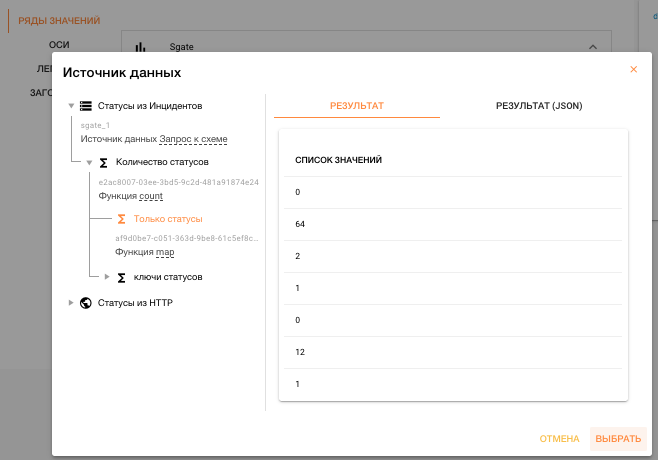Click the sgate_1 identifier text
This screenshot has width=658, height=460.
95,125
